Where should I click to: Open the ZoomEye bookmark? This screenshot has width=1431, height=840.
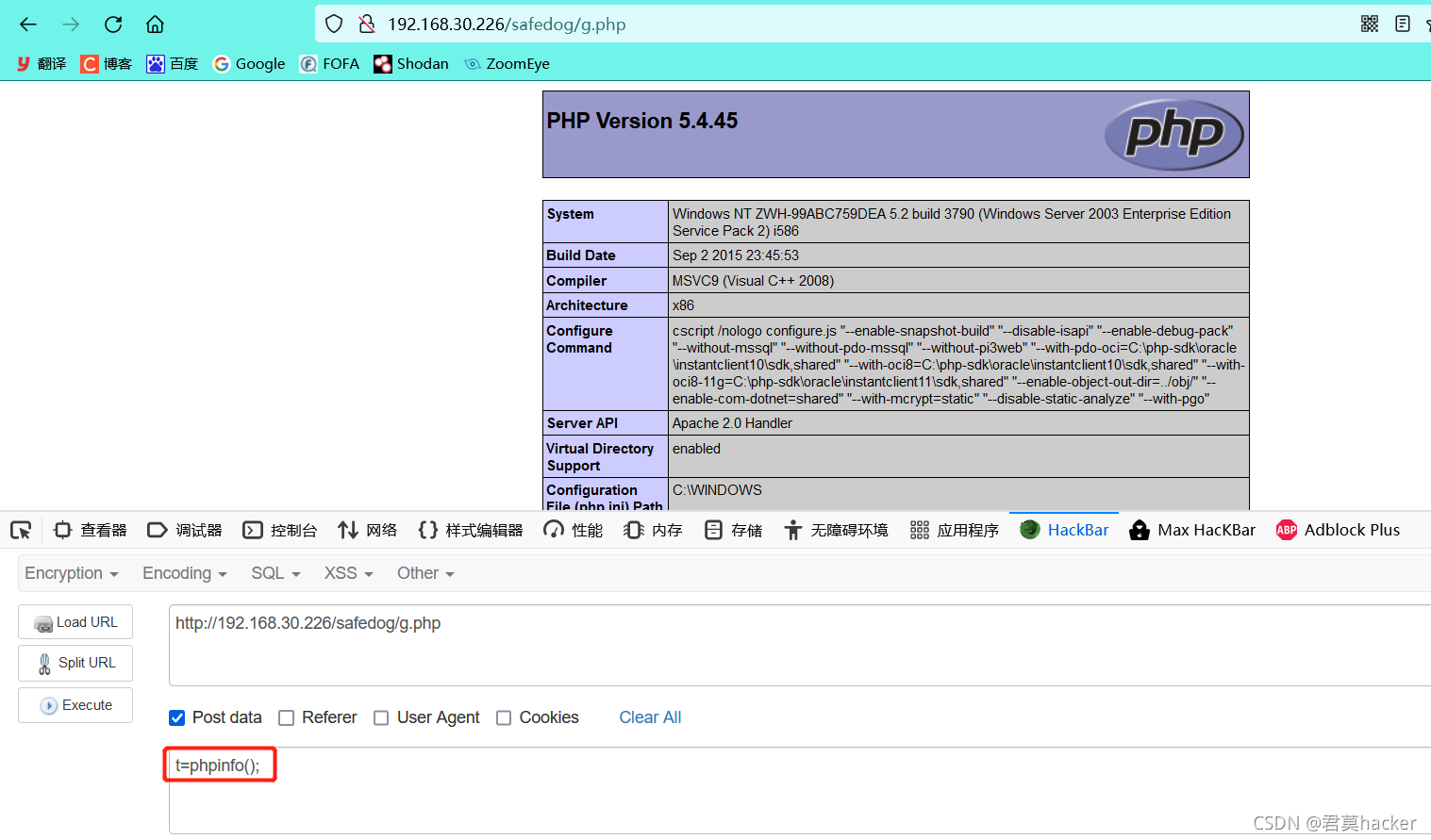tap(507, 64)
